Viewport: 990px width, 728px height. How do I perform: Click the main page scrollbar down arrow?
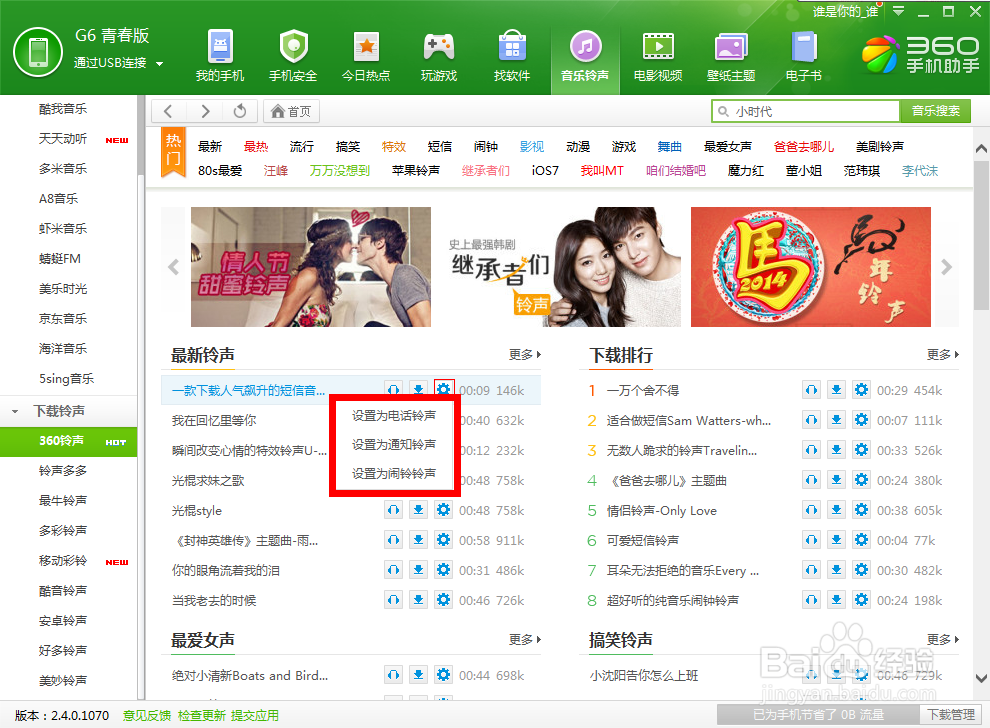coord(981,679)
